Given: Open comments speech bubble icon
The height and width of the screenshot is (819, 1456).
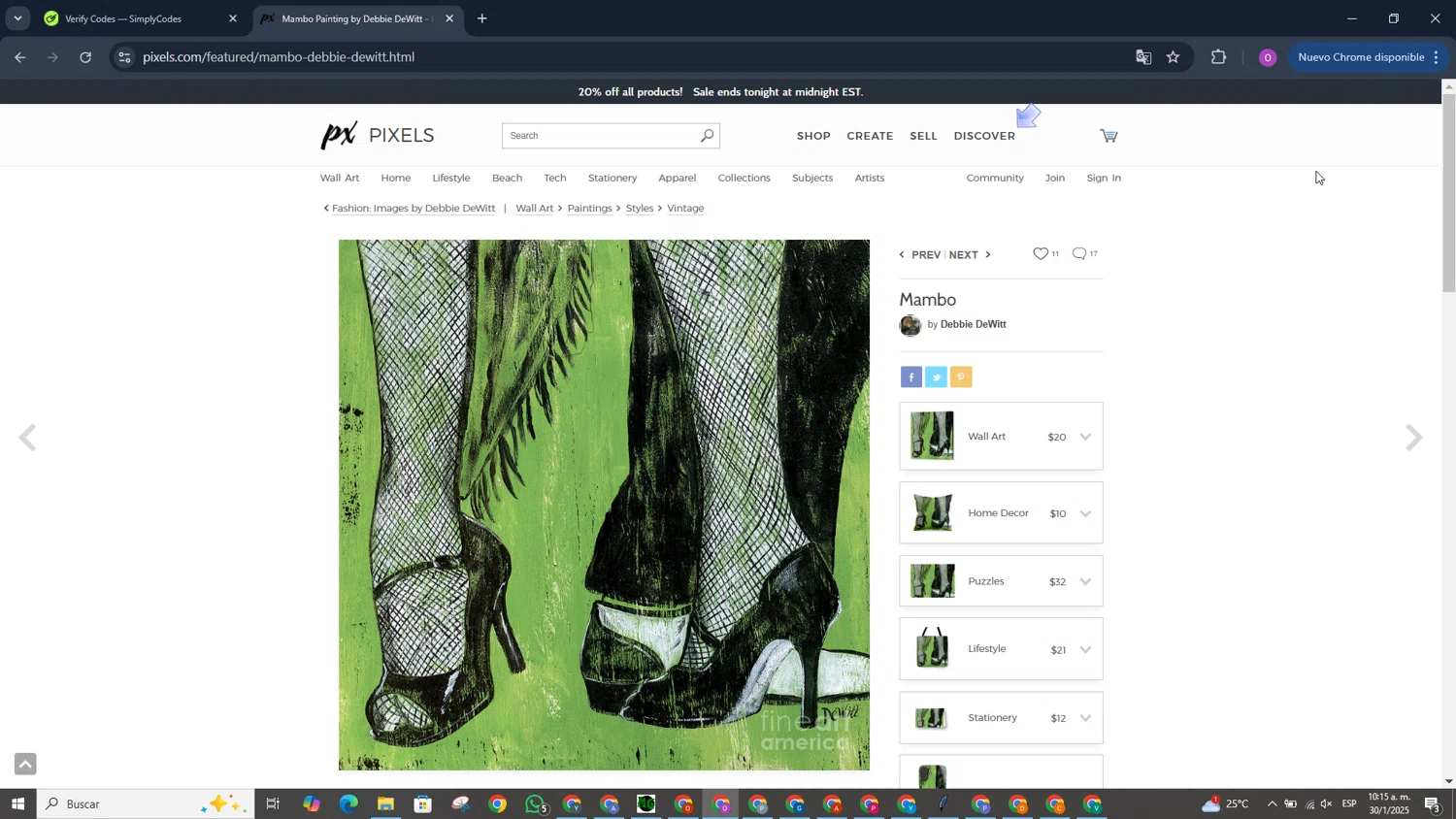Looking at the screenshot, I should [1079, 254].
